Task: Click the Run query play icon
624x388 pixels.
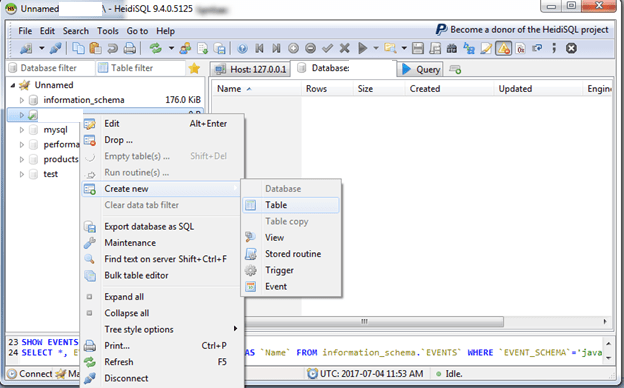Action: tap(362, 49)
